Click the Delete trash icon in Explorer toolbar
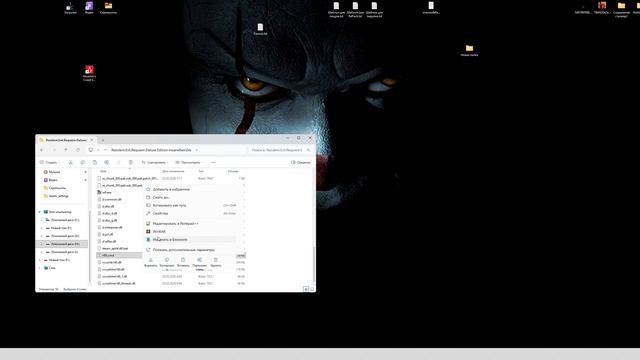This screenshot has width=640, height=360. click(x=131, y=162)
